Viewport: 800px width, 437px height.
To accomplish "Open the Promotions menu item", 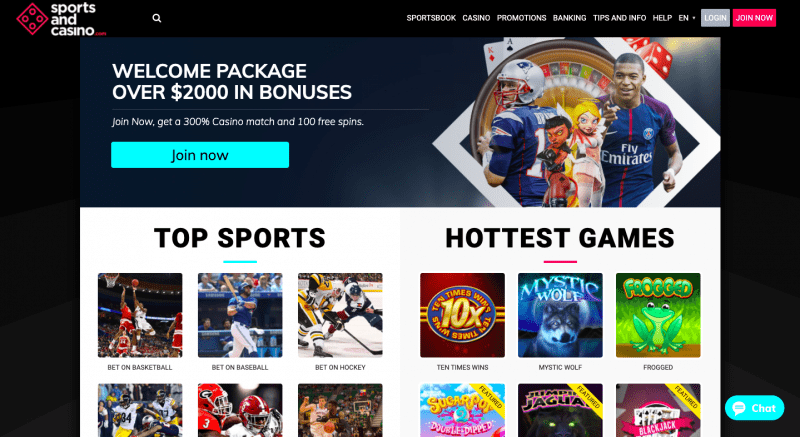I will point(521,18).
